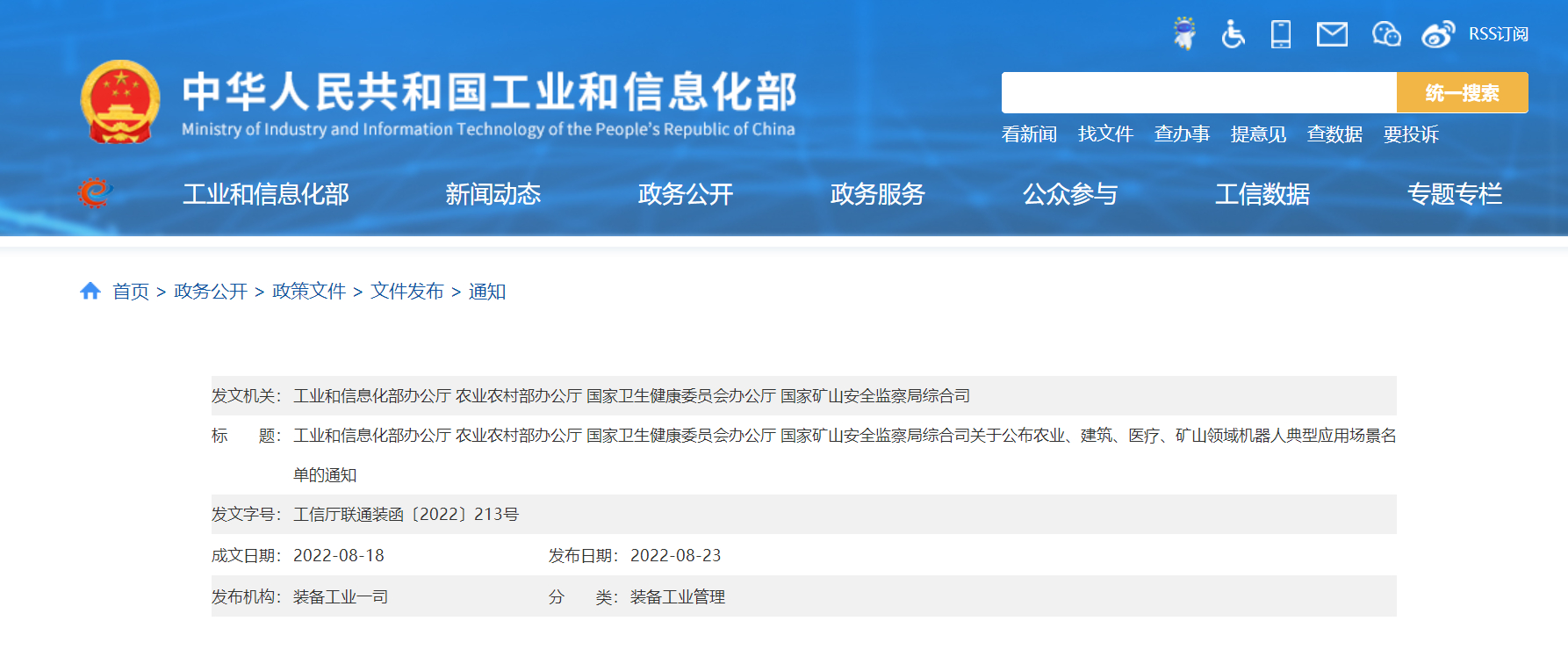Screen dimensions: 1568x657
Task: Focus the site search input field
Action: (x=1199, y=92)
